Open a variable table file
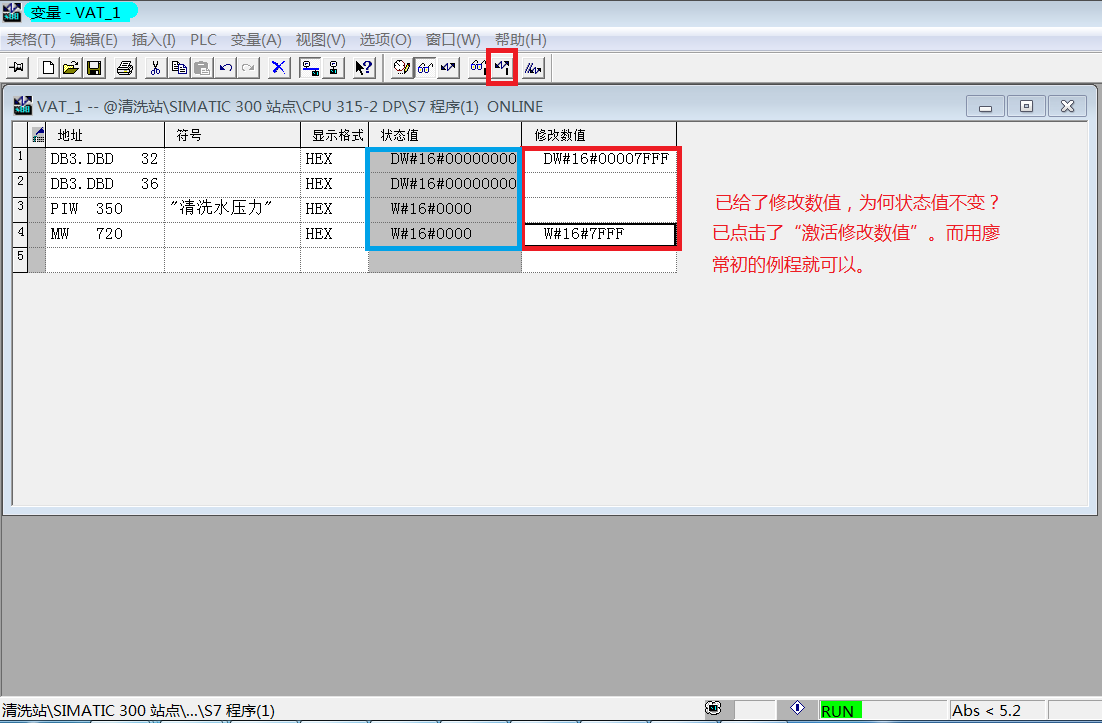1102x723 pixels. (x=71, y=68)
